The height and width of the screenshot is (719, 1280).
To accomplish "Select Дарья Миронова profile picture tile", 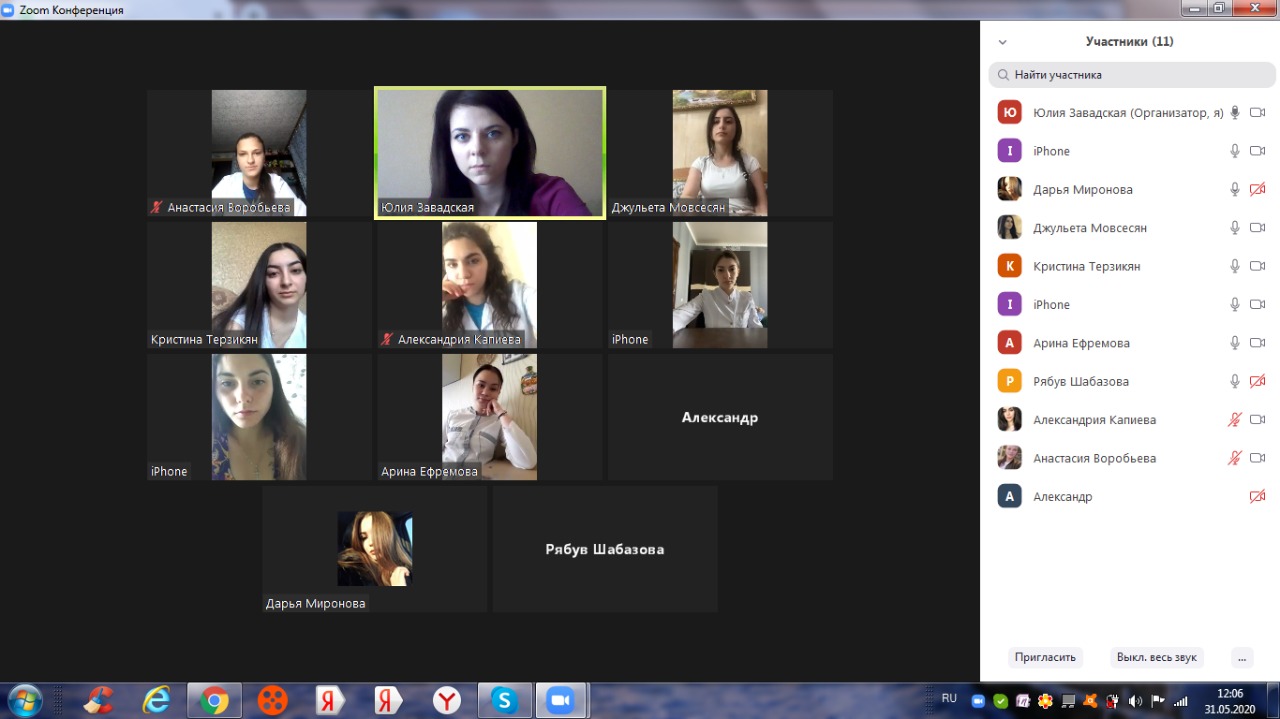I will tap(375, 549).
